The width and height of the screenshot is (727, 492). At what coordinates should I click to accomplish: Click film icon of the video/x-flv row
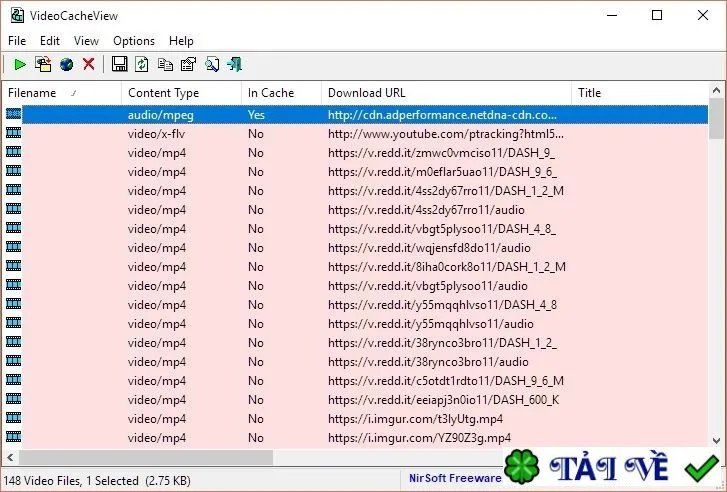[13, 133]
